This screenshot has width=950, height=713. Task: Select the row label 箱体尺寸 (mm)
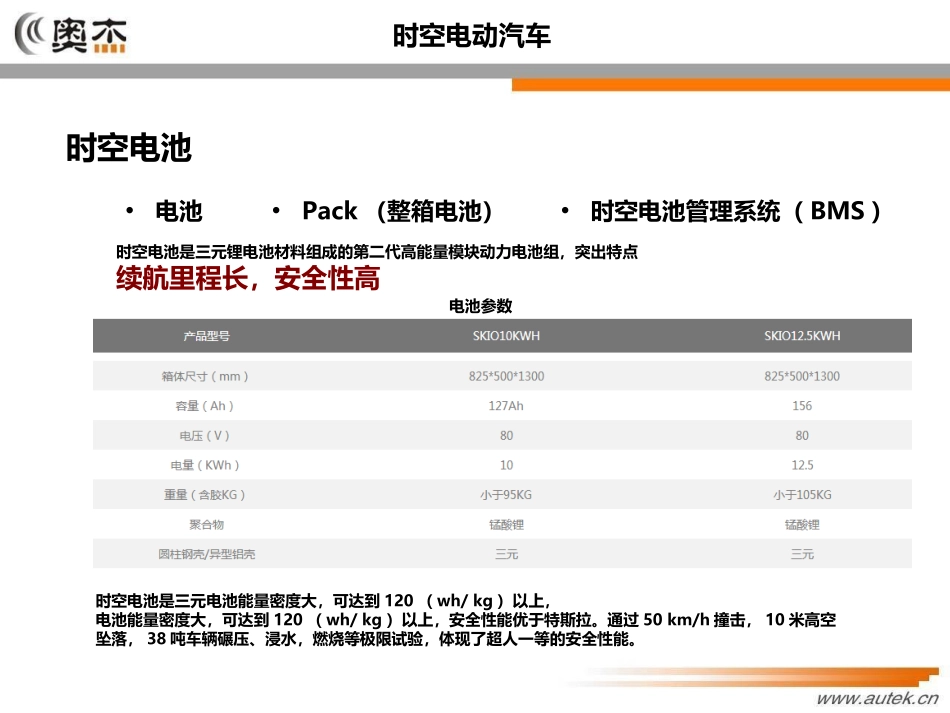(x=205, y=376)
